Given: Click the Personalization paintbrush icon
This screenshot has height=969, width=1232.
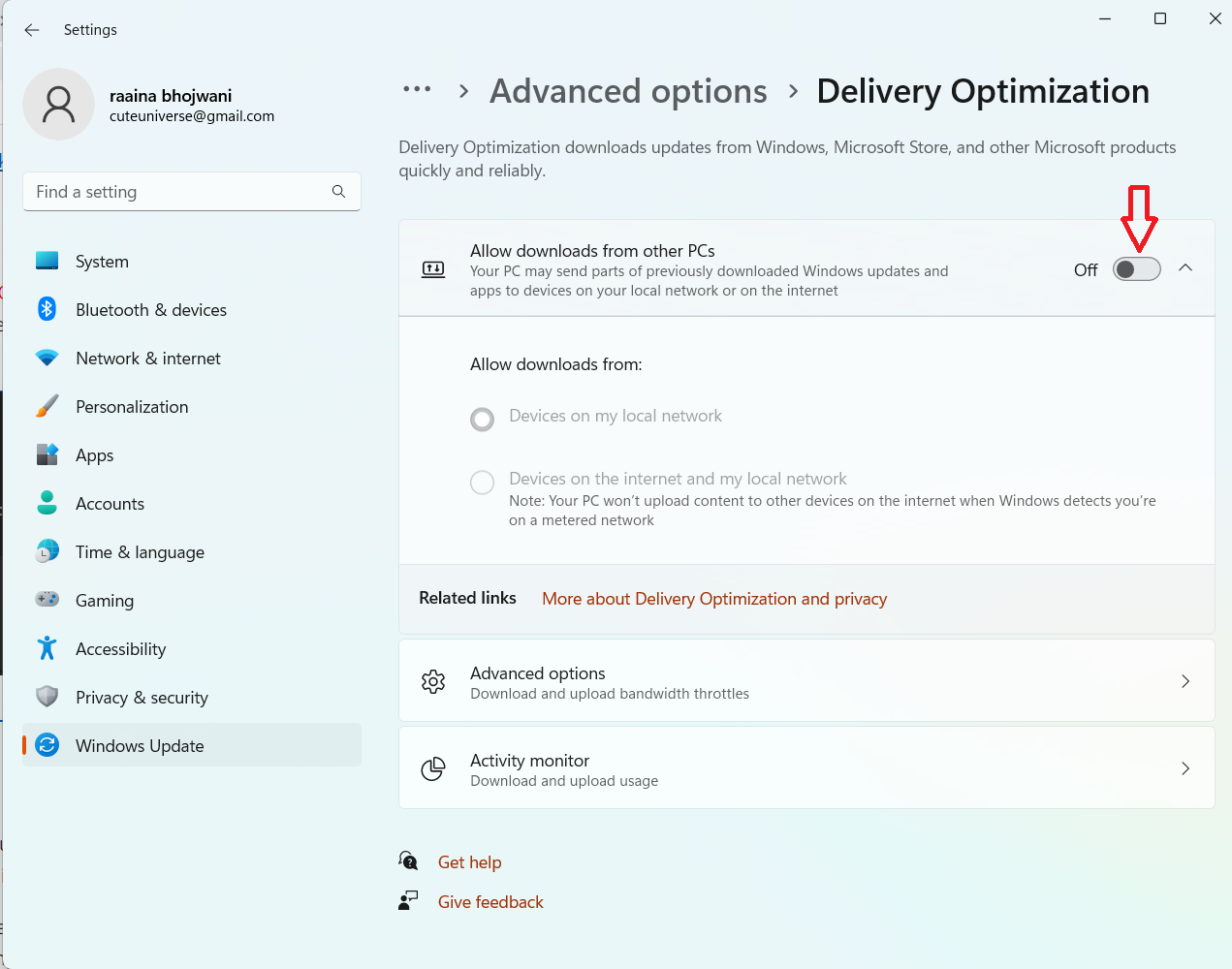Looking at the screenshot, I should coord(47,406).
